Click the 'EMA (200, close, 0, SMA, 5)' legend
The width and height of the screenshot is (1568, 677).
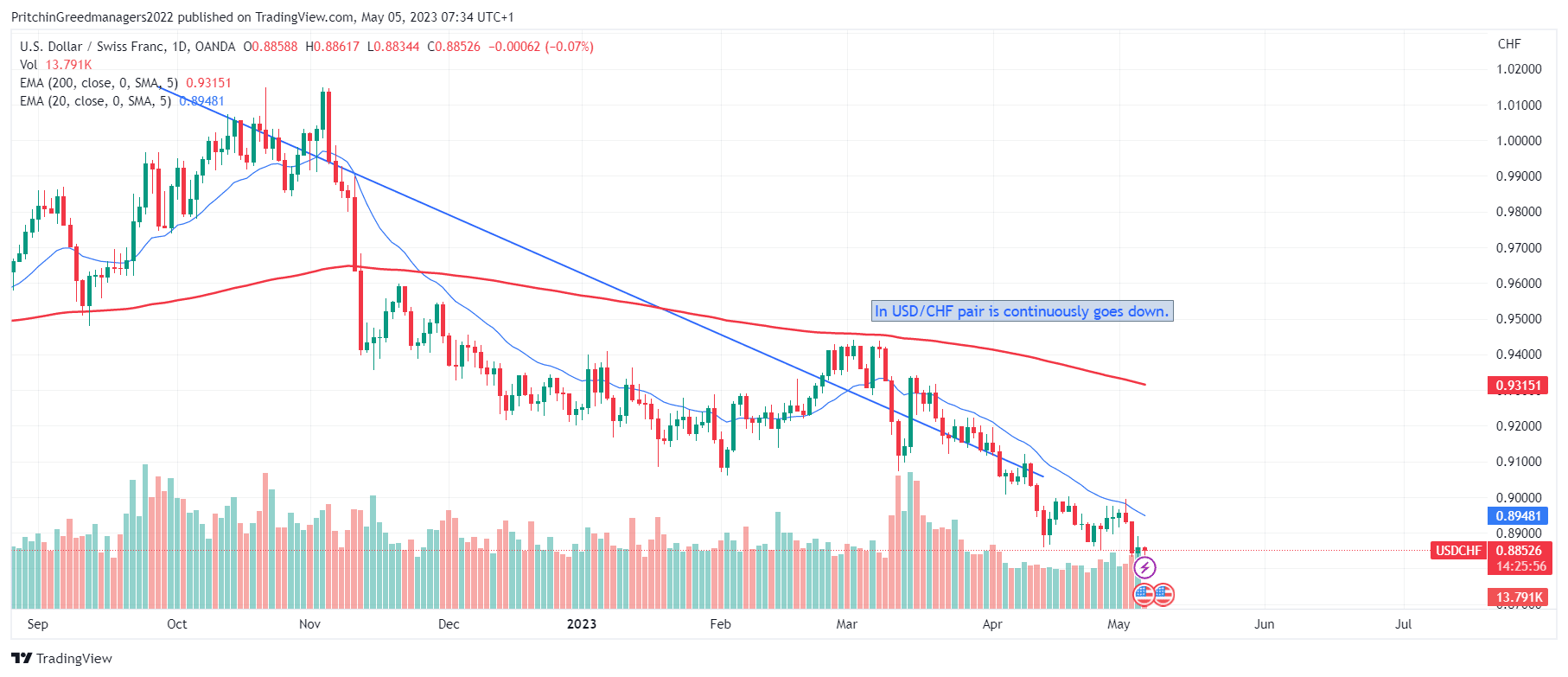(x=99, y=83)
